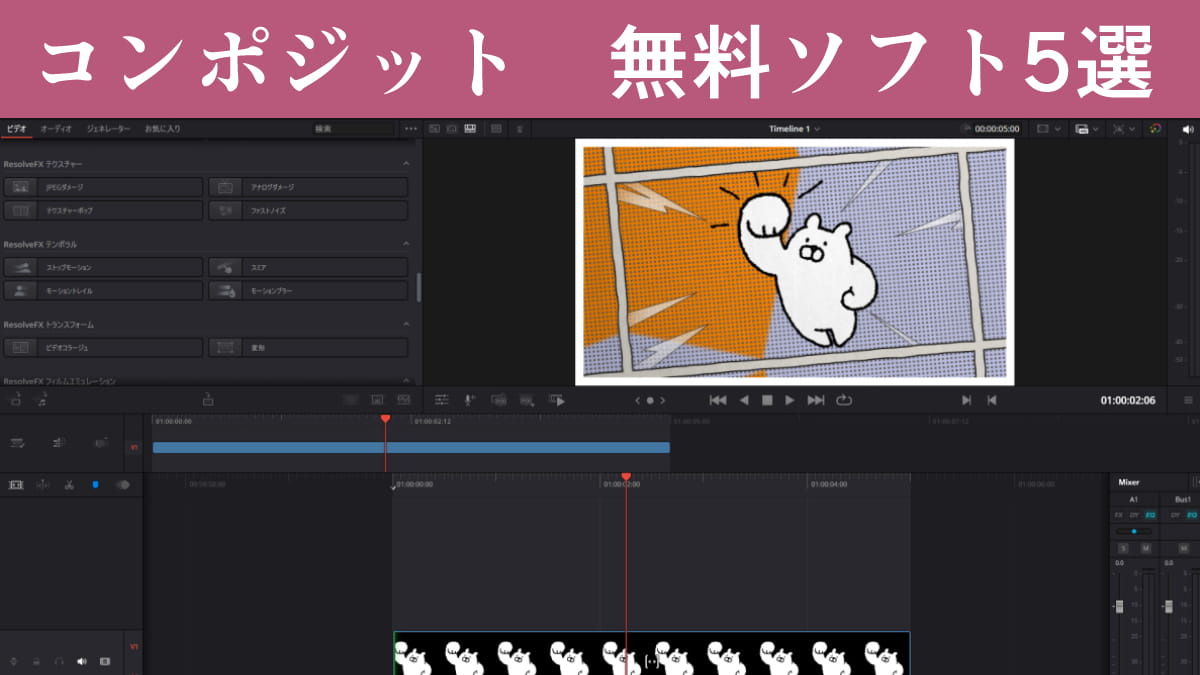This screenshot has height=675, width=1200.
Task: Click the split clip scissors icon
Action: pyautogui.click(x=69, y=484)
